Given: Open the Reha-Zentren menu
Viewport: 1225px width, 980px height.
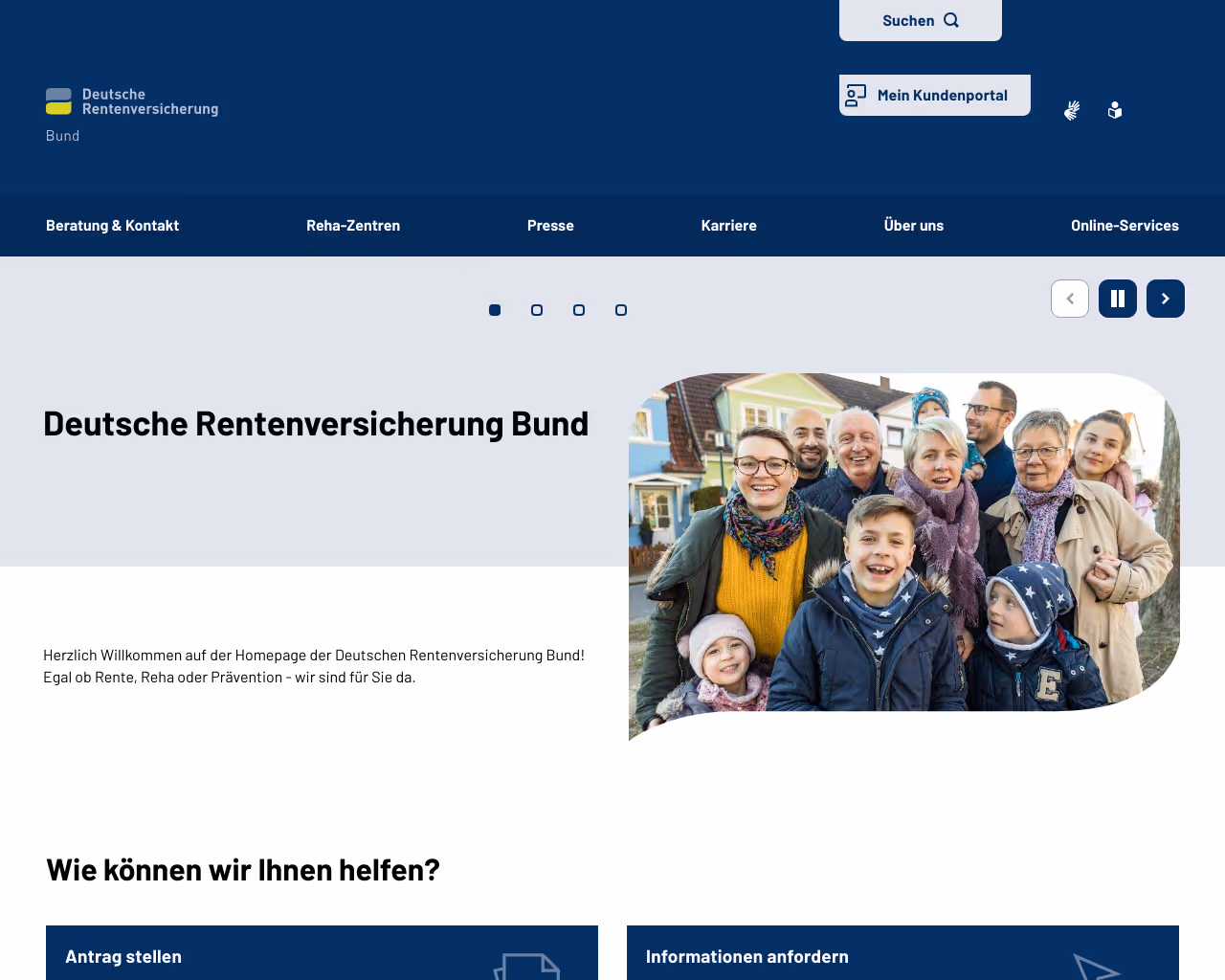Looking at the screenshot, I should point(353,226).
